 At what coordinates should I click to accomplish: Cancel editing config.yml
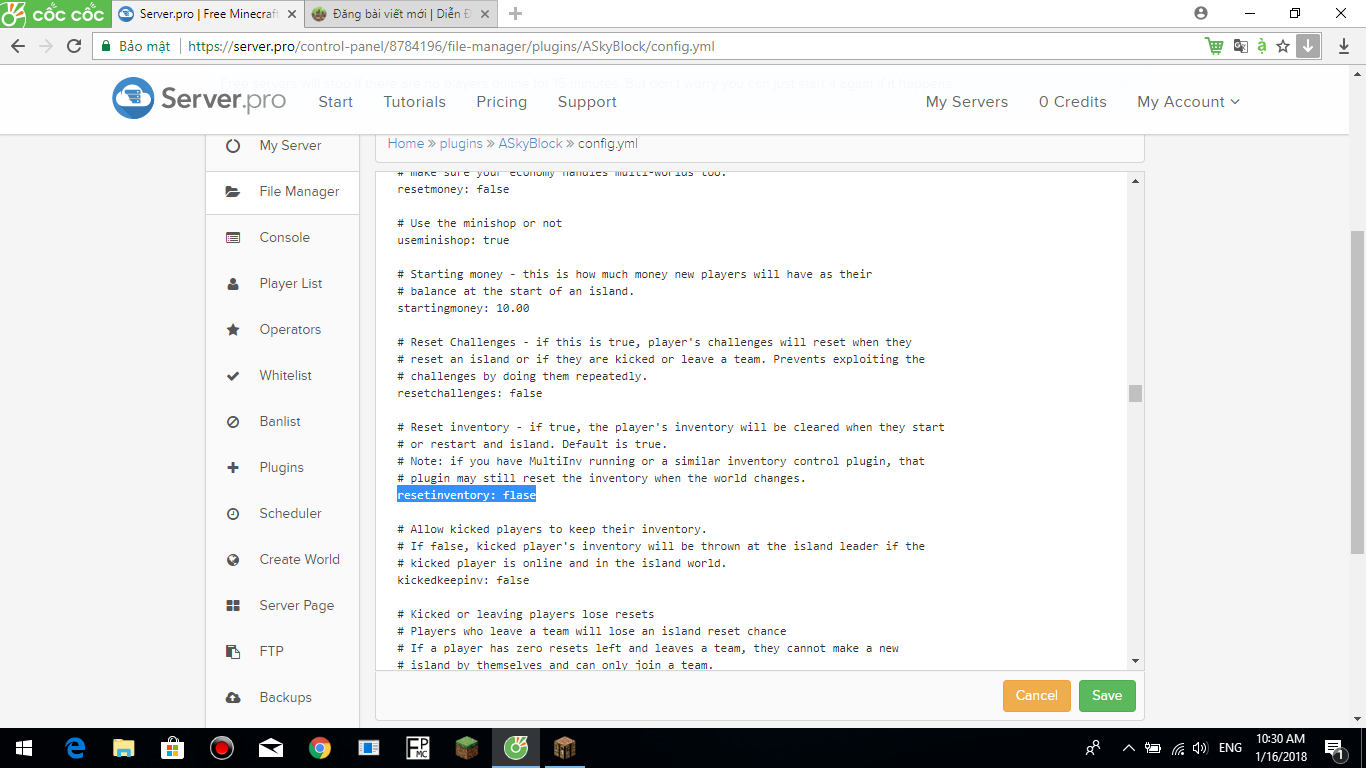tap(1037, 696)
